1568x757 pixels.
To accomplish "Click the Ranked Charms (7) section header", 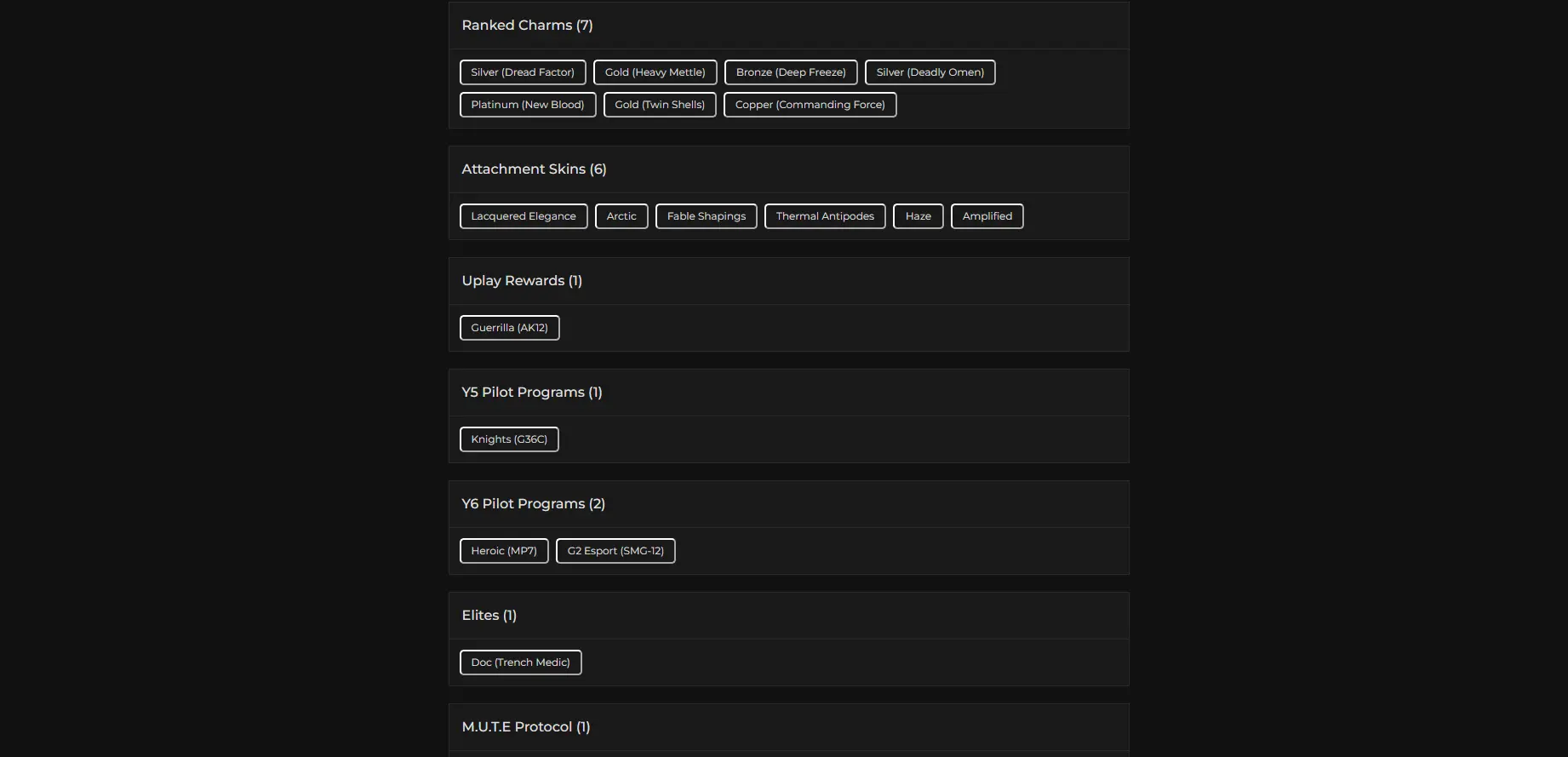I will tap(527, 26).
